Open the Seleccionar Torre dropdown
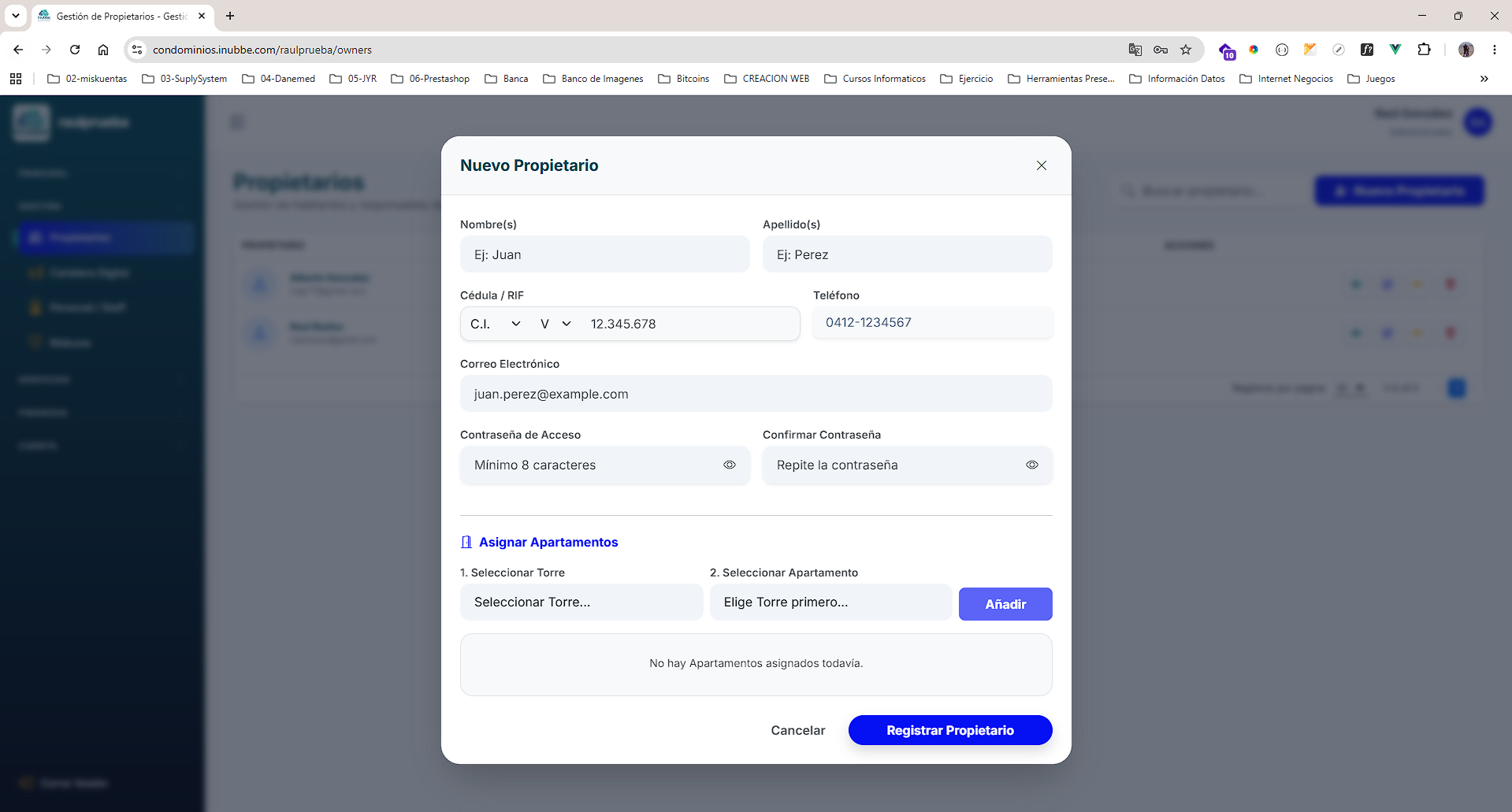Image resolution: width=1512 pixels, height=812 pixels. (x=581, y=602)
